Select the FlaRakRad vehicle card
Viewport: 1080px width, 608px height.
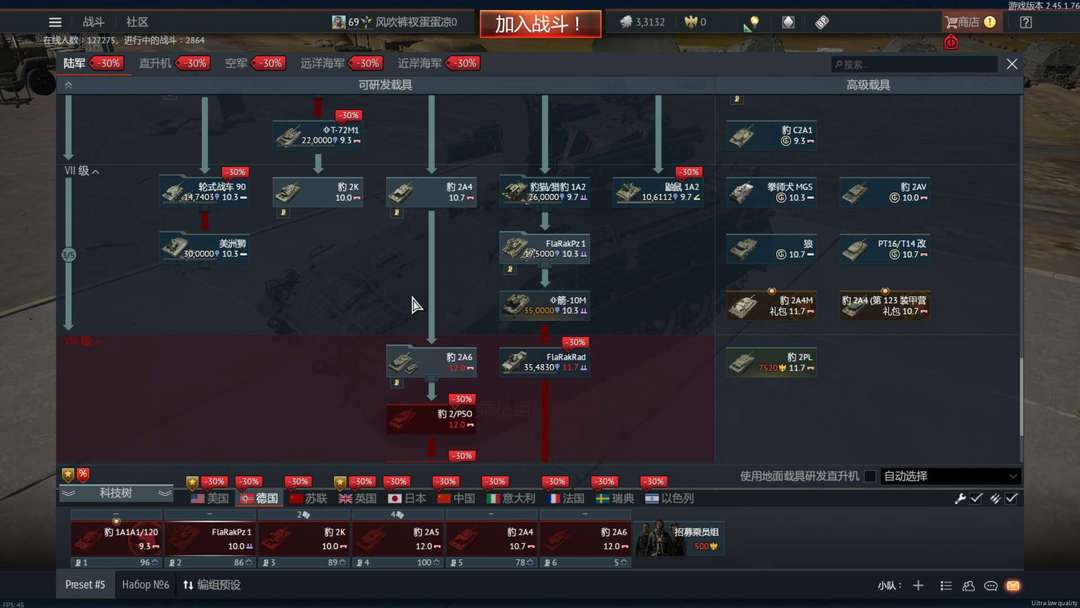tap(544, 362)
